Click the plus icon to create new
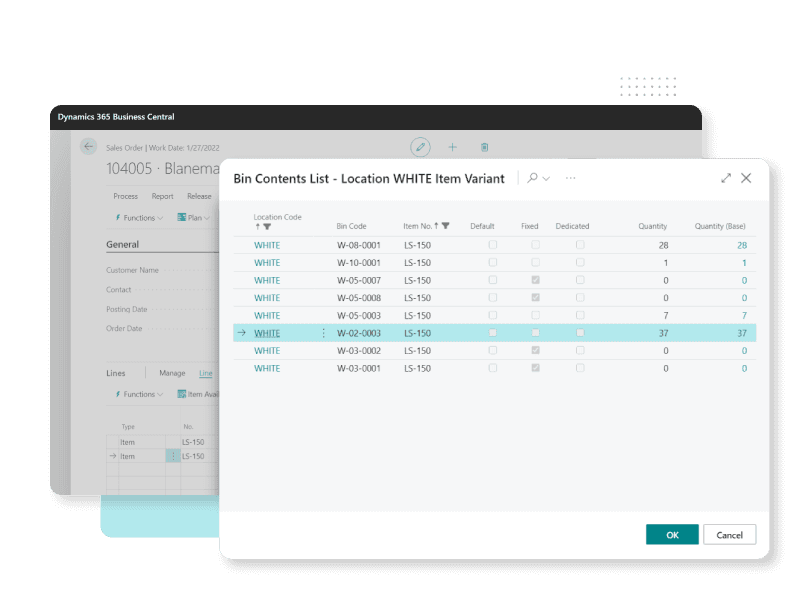This screenshot has width=800, height=600. [452, 147]
